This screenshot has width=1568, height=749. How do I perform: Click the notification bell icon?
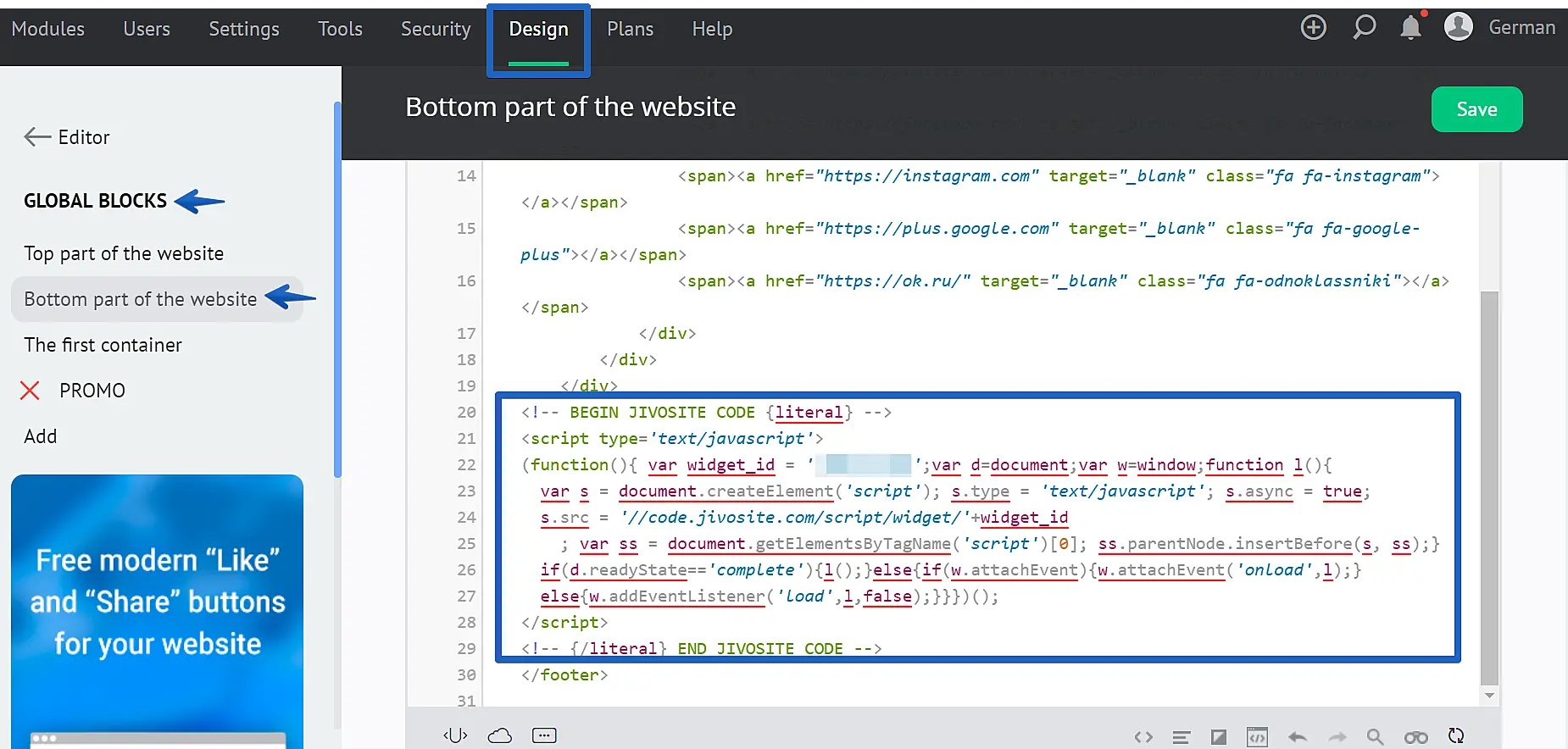coord(1410,28)
